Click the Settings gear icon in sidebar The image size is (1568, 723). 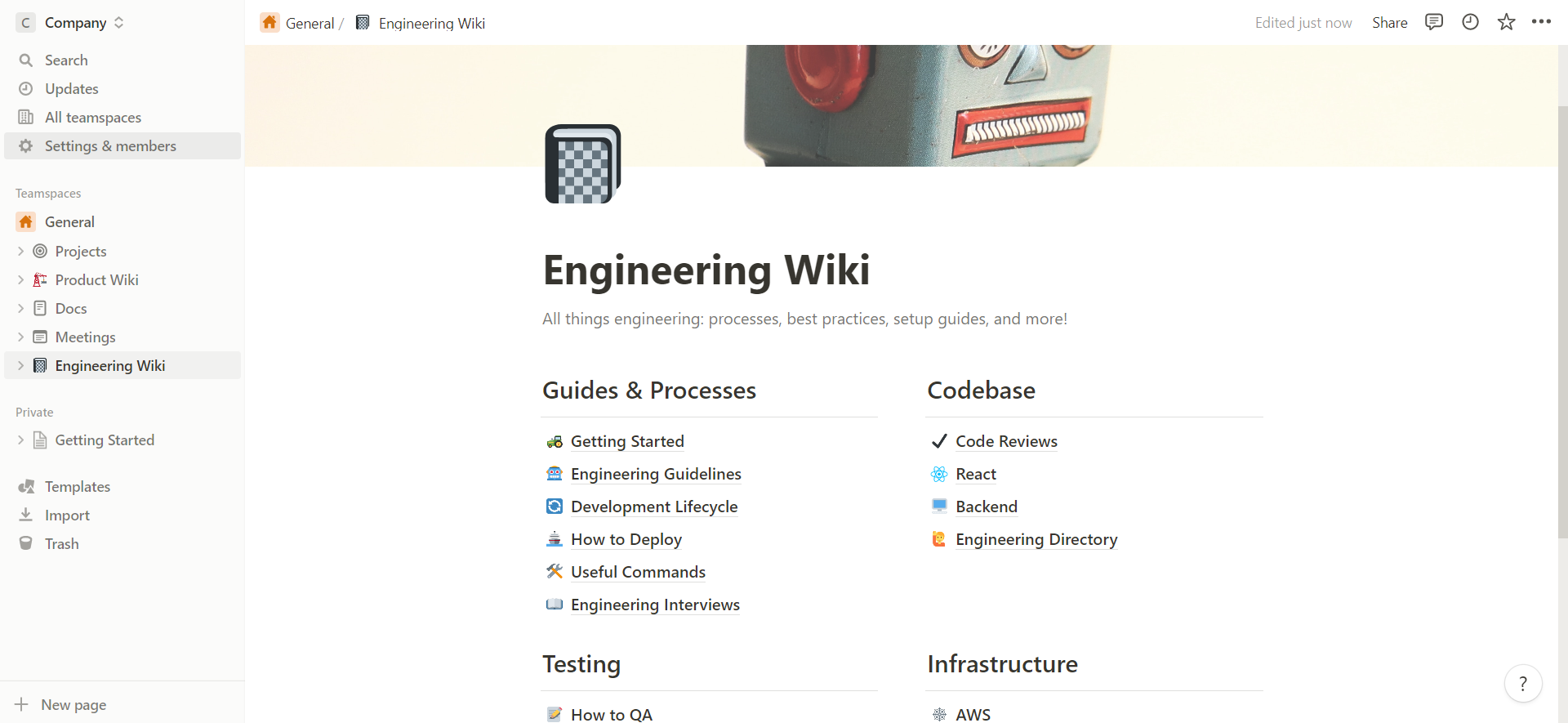click(x=26, y=145)
